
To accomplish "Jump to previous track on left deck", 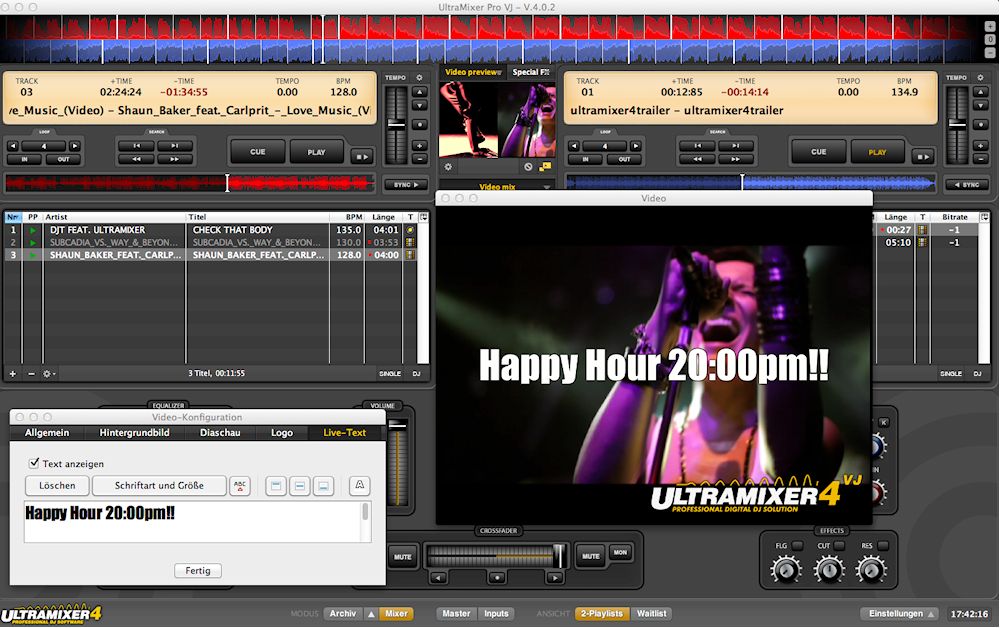I will tap(136, 146).
